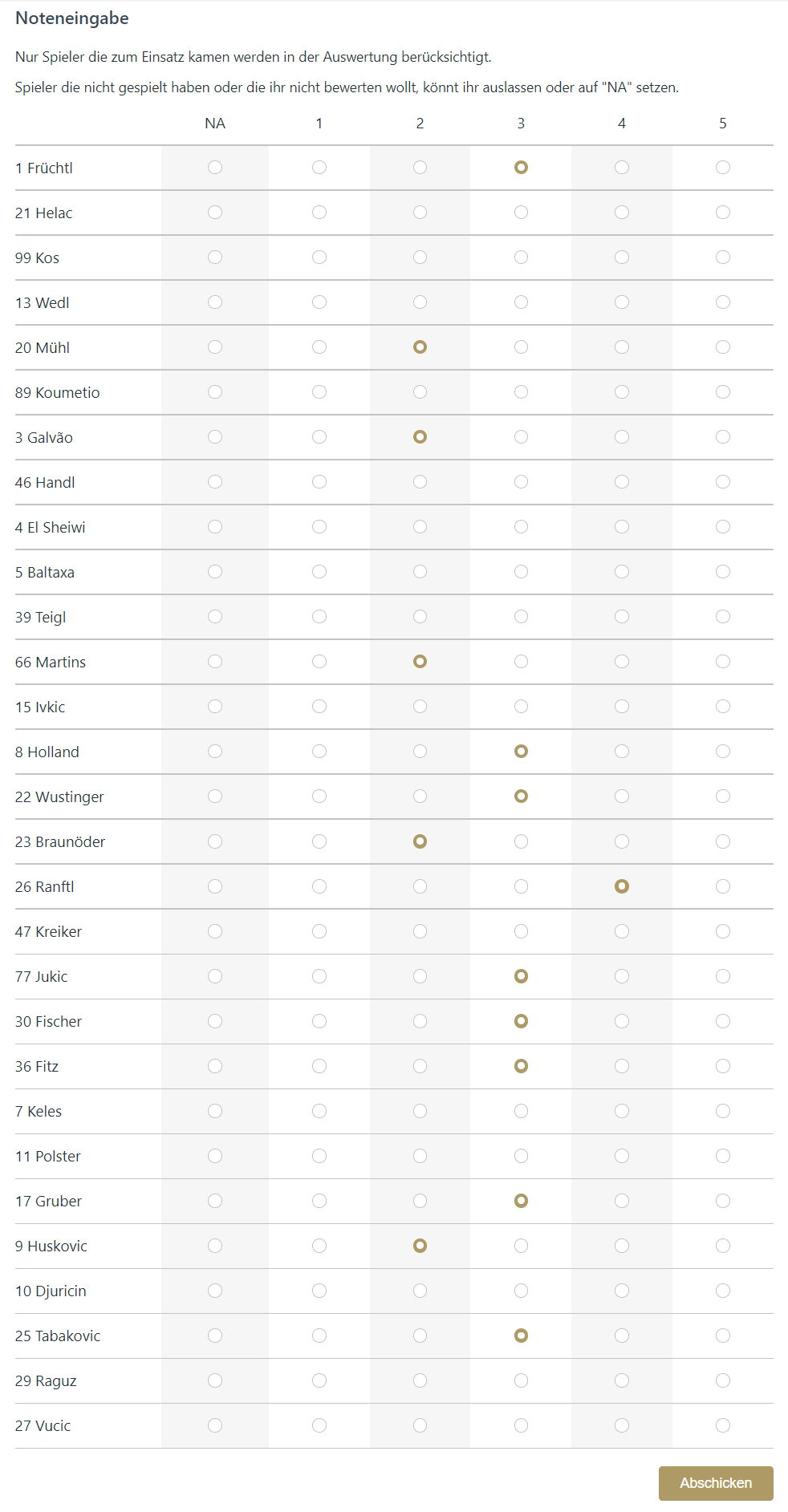
Task: Change Früchtl's grade to 2
Action: 420,168
